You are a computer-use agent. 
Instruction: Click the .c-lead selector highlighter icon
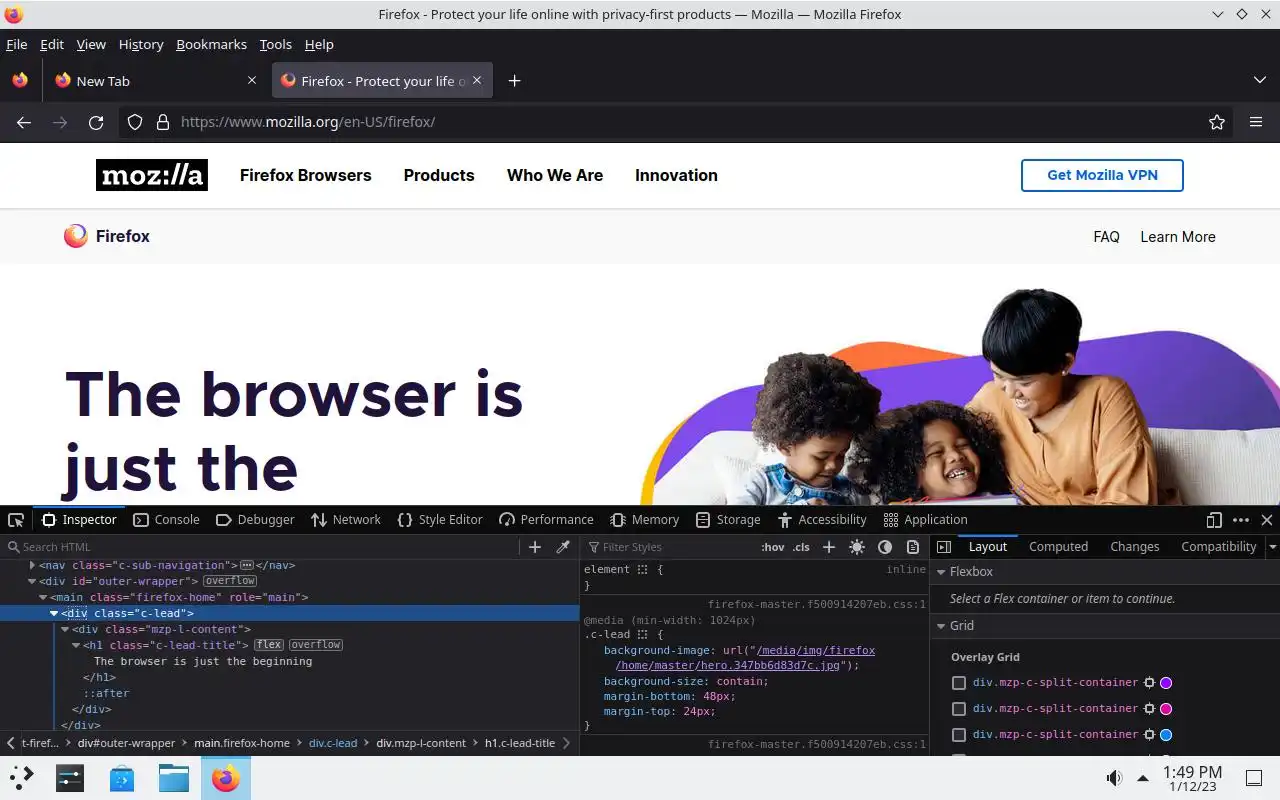(x=643, y=635)
